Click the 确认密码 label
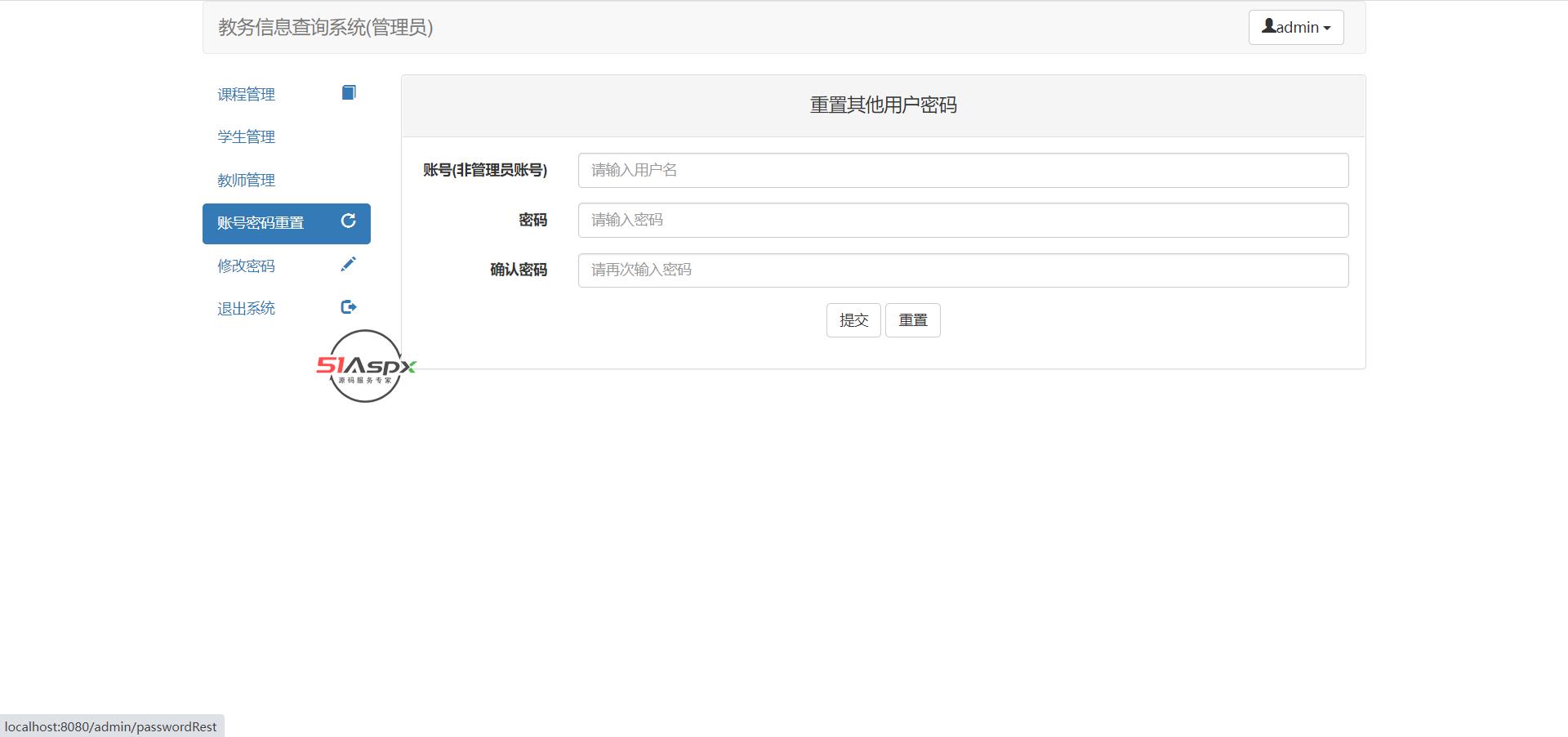The image size is (1568, 737). point(519,270)
